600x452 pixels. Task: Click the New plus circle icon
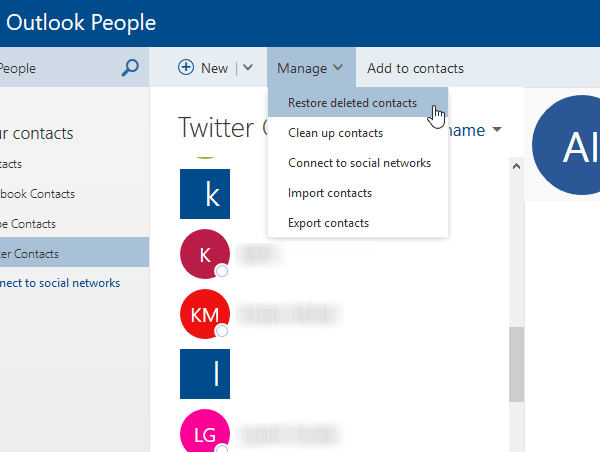186,68
